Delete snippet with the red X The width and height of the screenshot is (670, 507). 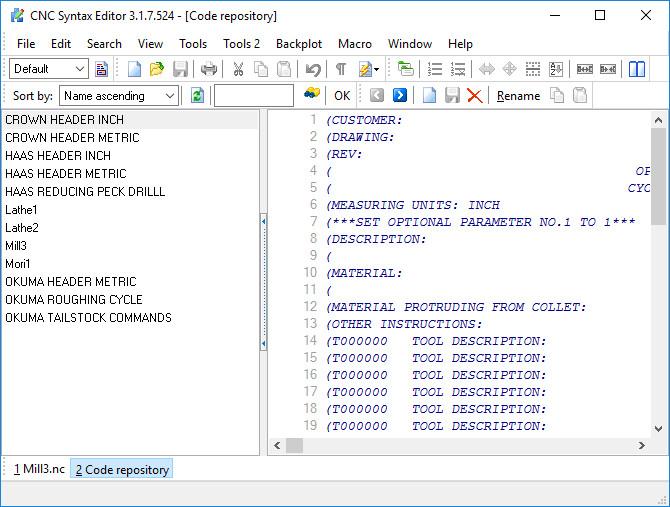(475, 95)
